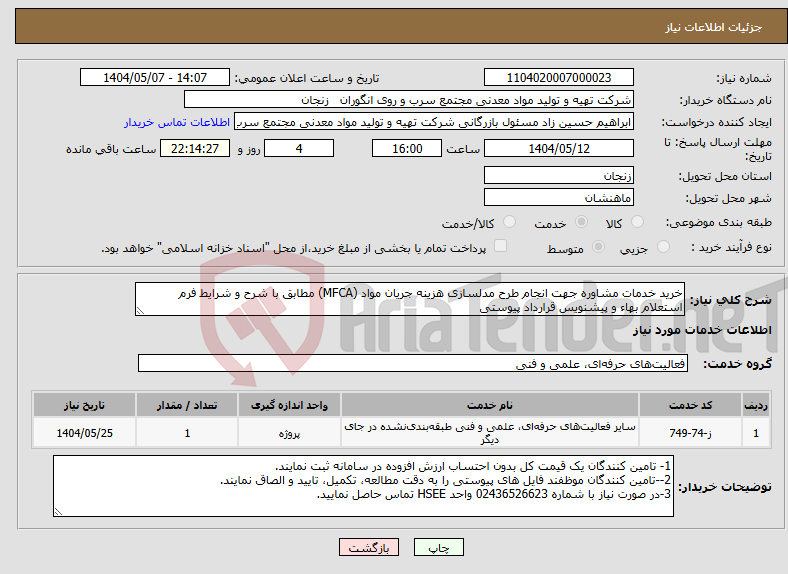Click the نوع فرآیند خرید label
Screen dimensions: 788x574
(732, 247)
